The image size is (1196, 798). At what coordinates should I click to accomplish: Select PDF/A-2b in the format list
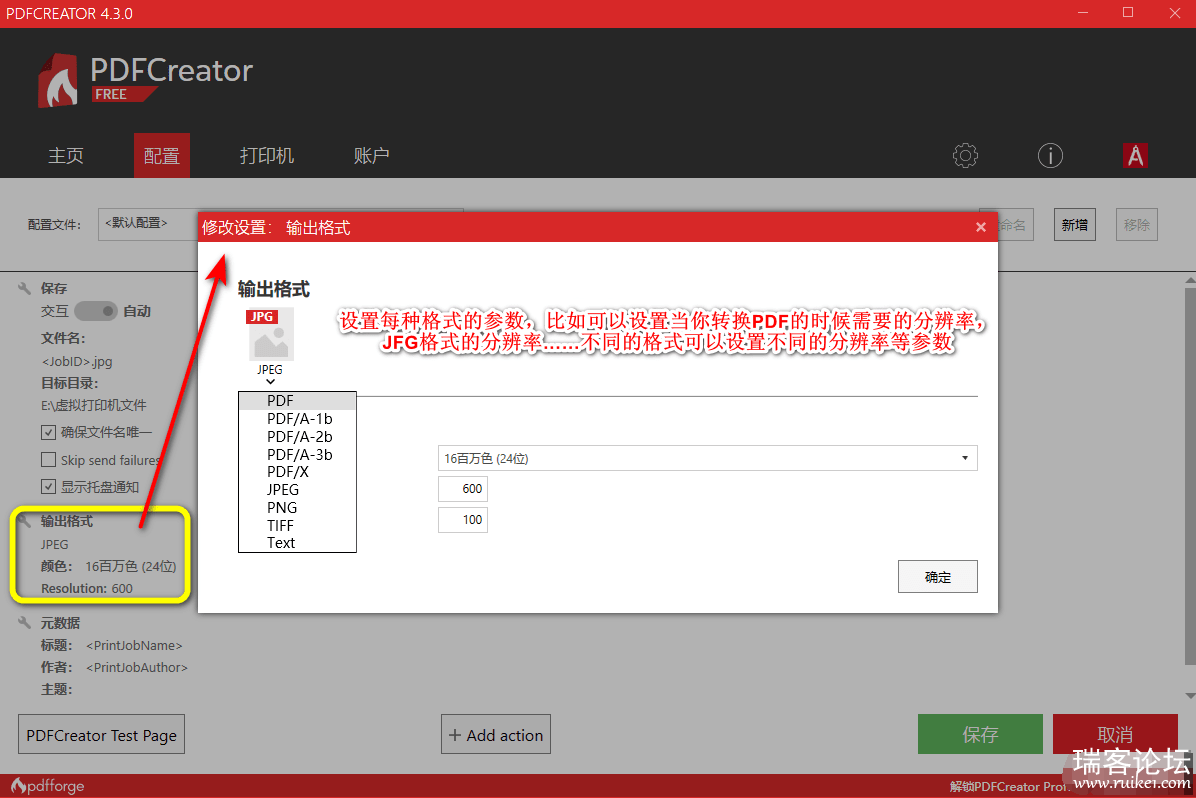(297, 436)
